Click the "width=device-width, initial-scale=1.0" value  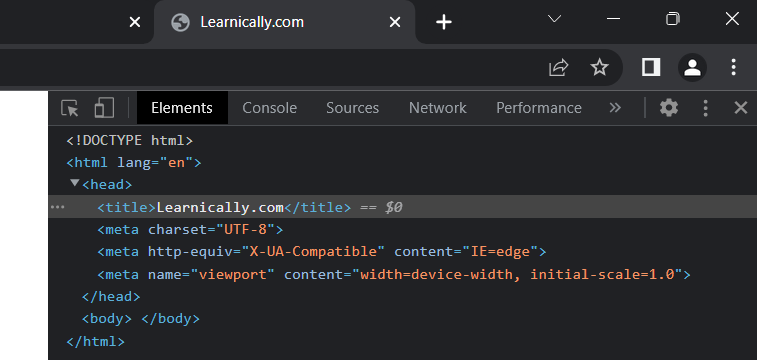coord(517,275)
